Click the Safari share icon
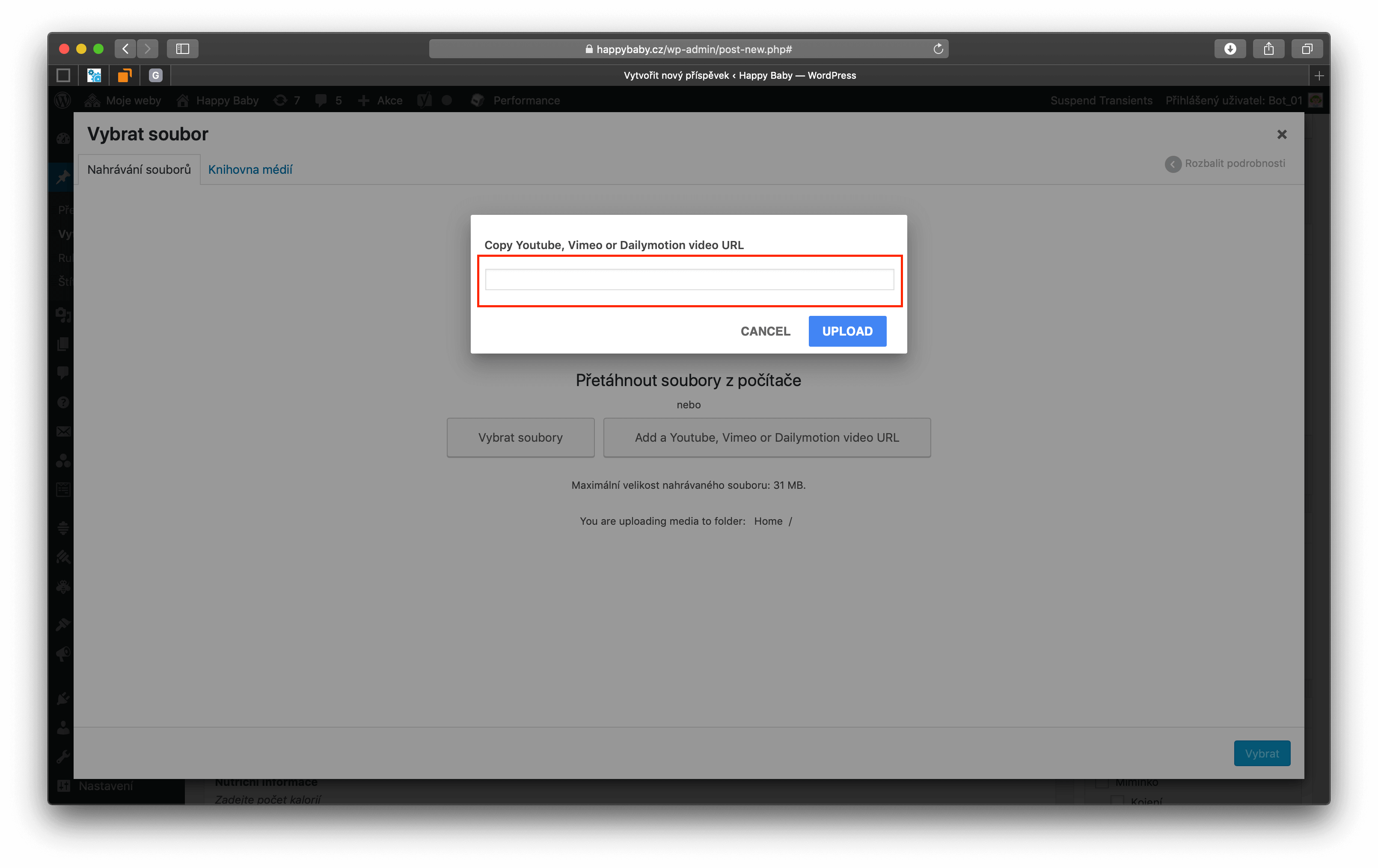 (x=1268, y=49)
